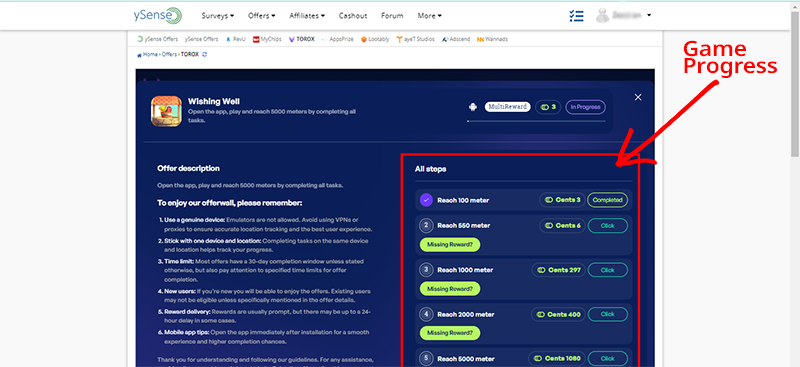Close the Wishing Well offer dialog

coord(638,97)
